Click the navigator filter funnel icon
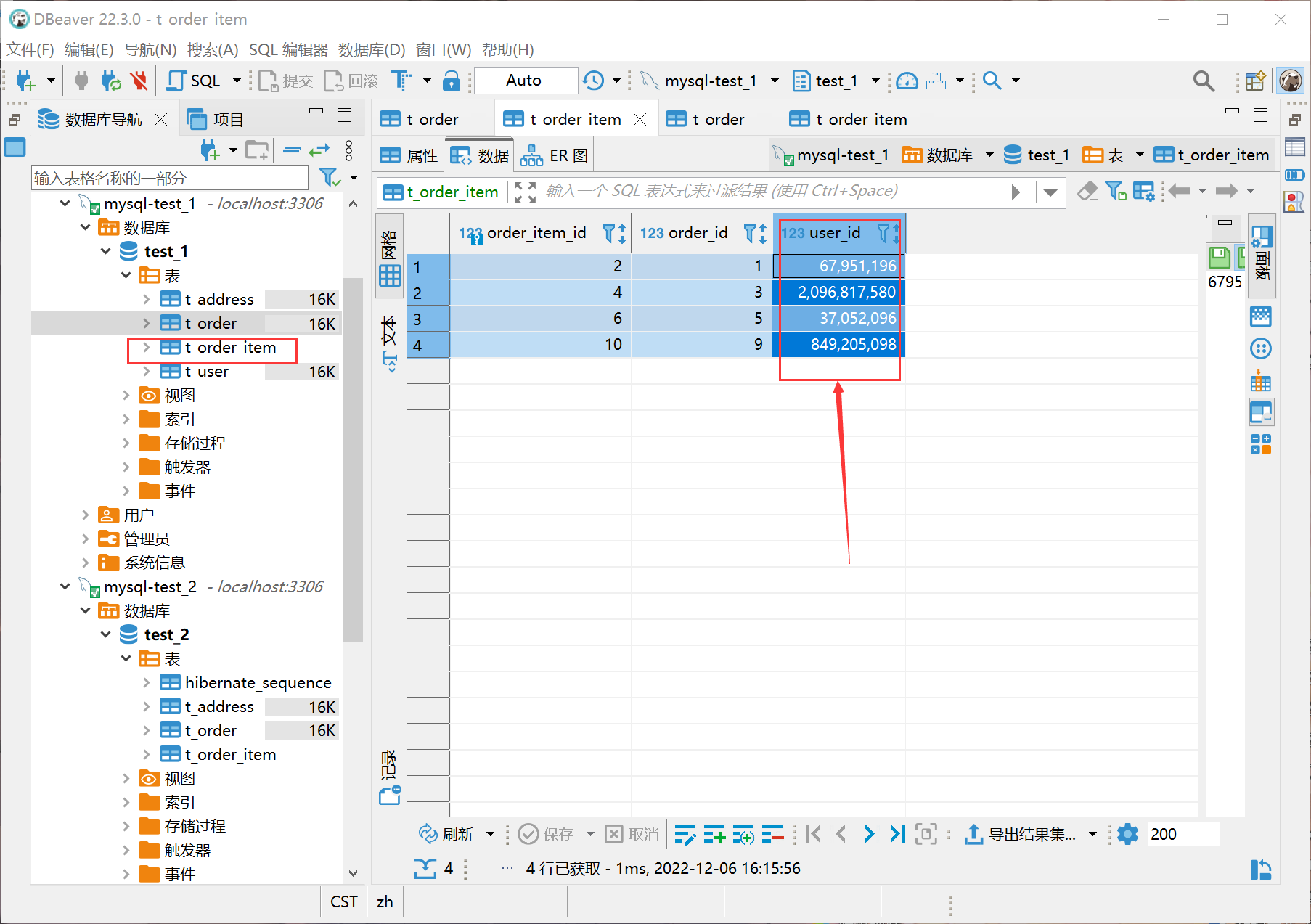Image resolution: width=1311 pixels, height=924 pixels. click(x=329, y=177)
